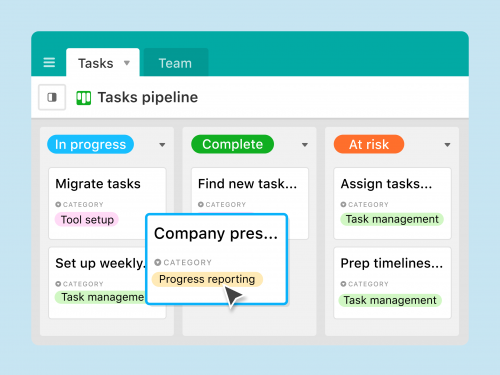Click category icon on Company pres card
Viewport: 500px width, 375px height.
158,262
